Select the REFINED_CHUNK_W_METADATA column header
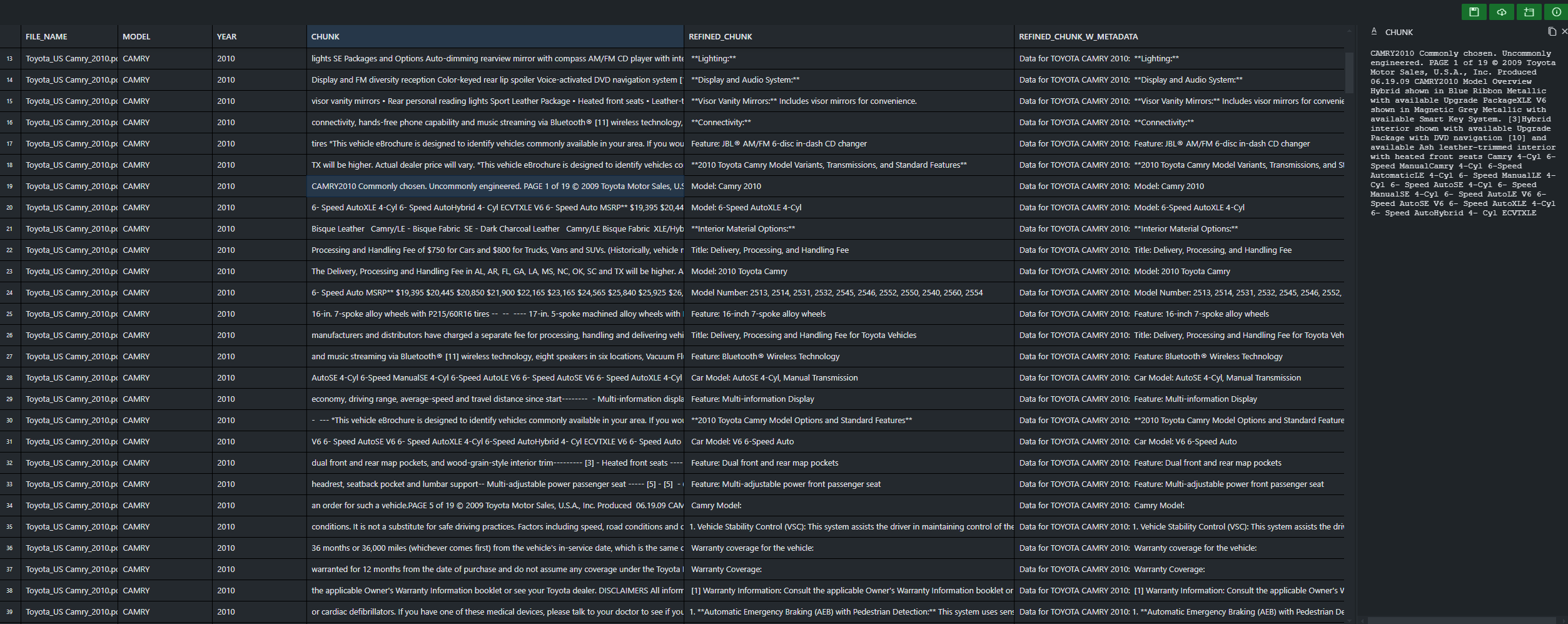1568x624 pixels. point(1179,36)
